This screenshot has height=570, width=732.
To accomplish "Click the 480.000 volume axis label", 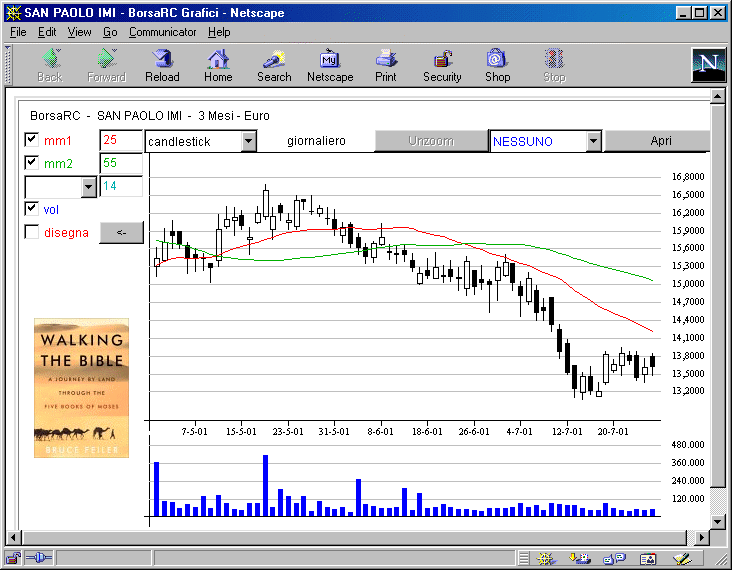I will (688, 445).
